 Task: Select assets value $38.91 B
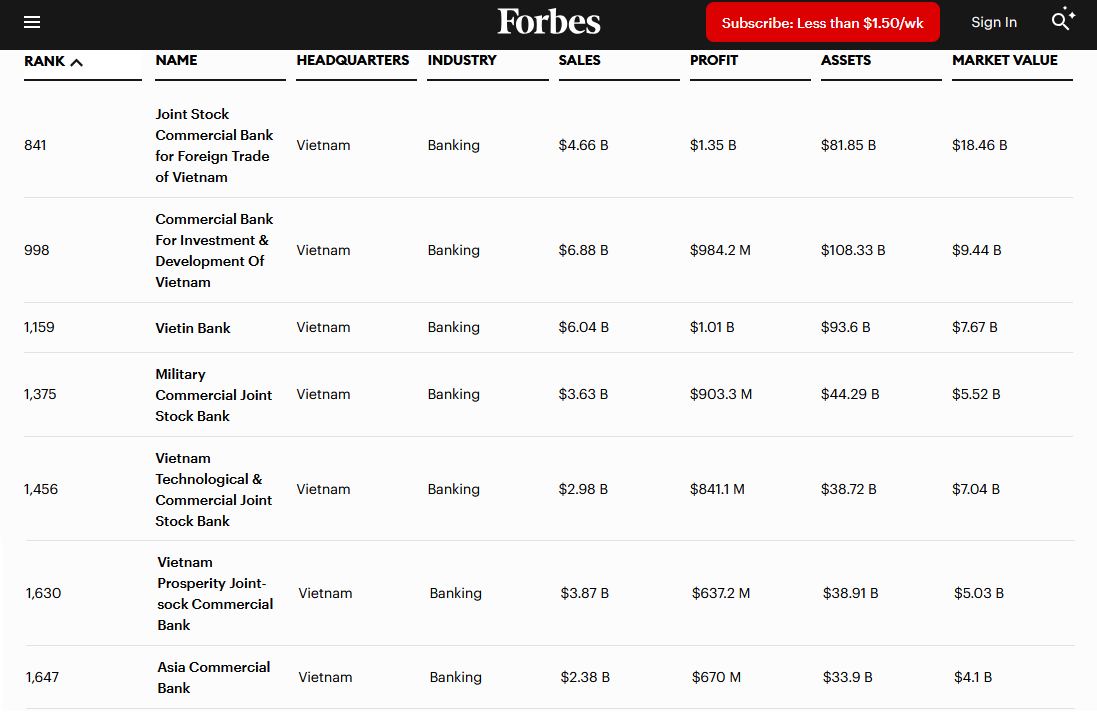(x=851, y=594)
